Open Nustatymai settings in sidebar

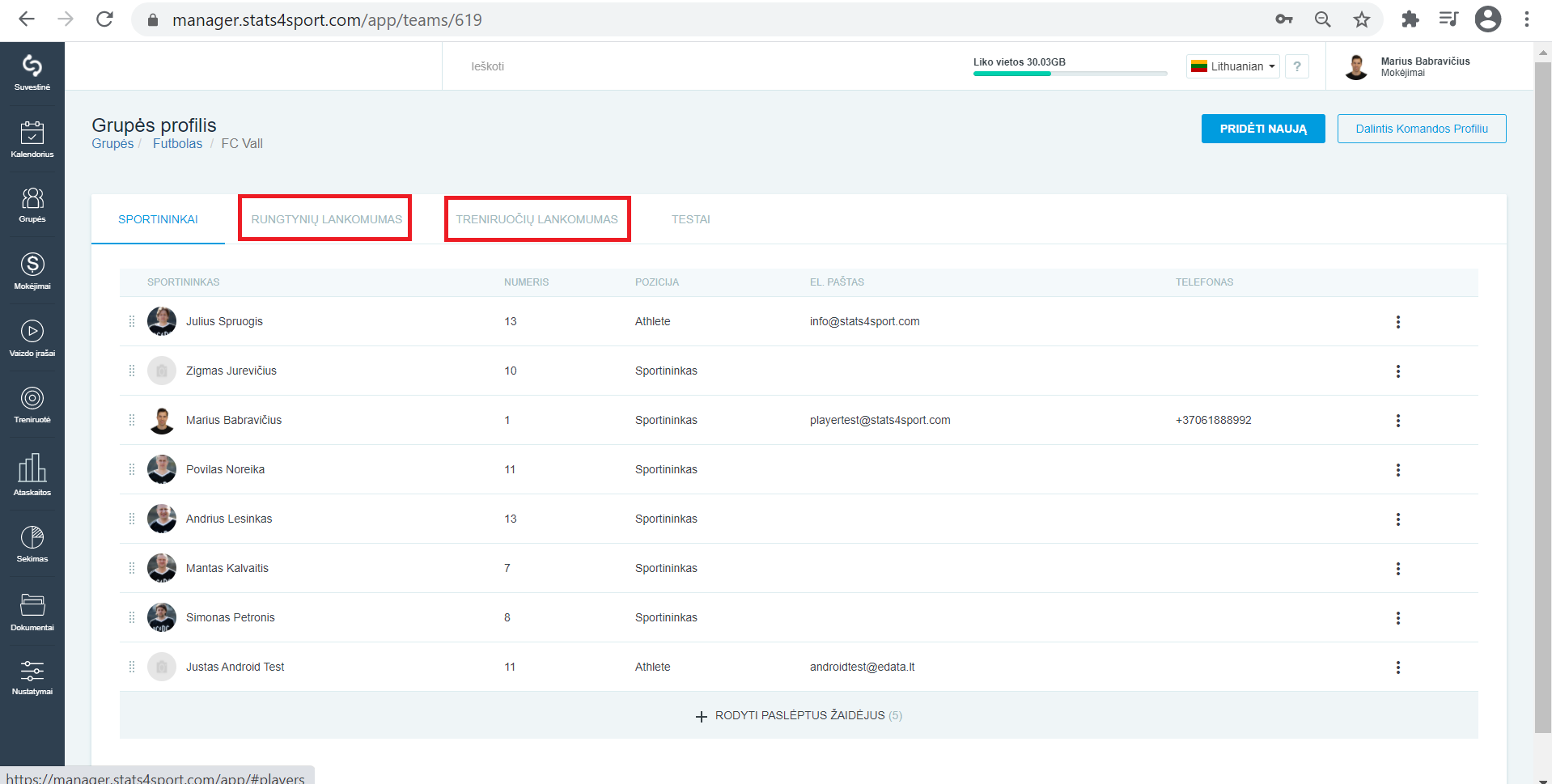point(32,677)
